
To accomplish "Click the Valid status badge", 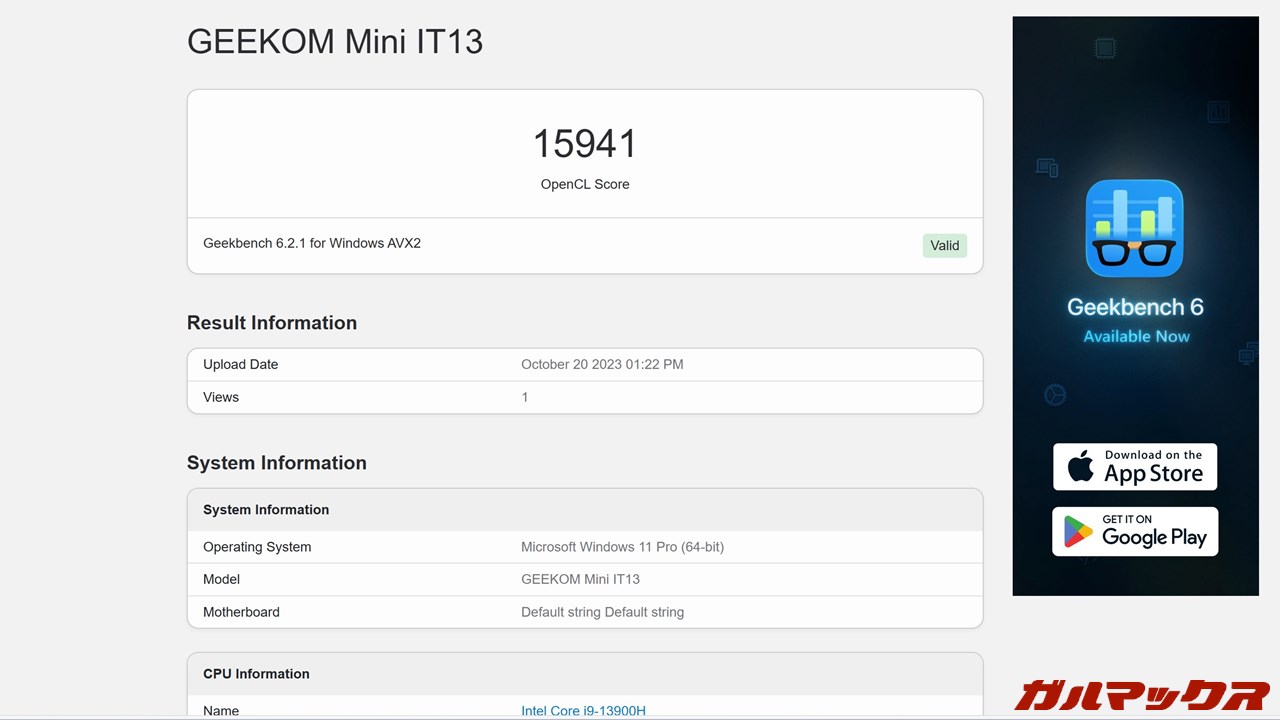I will click(x=944, y=245).
